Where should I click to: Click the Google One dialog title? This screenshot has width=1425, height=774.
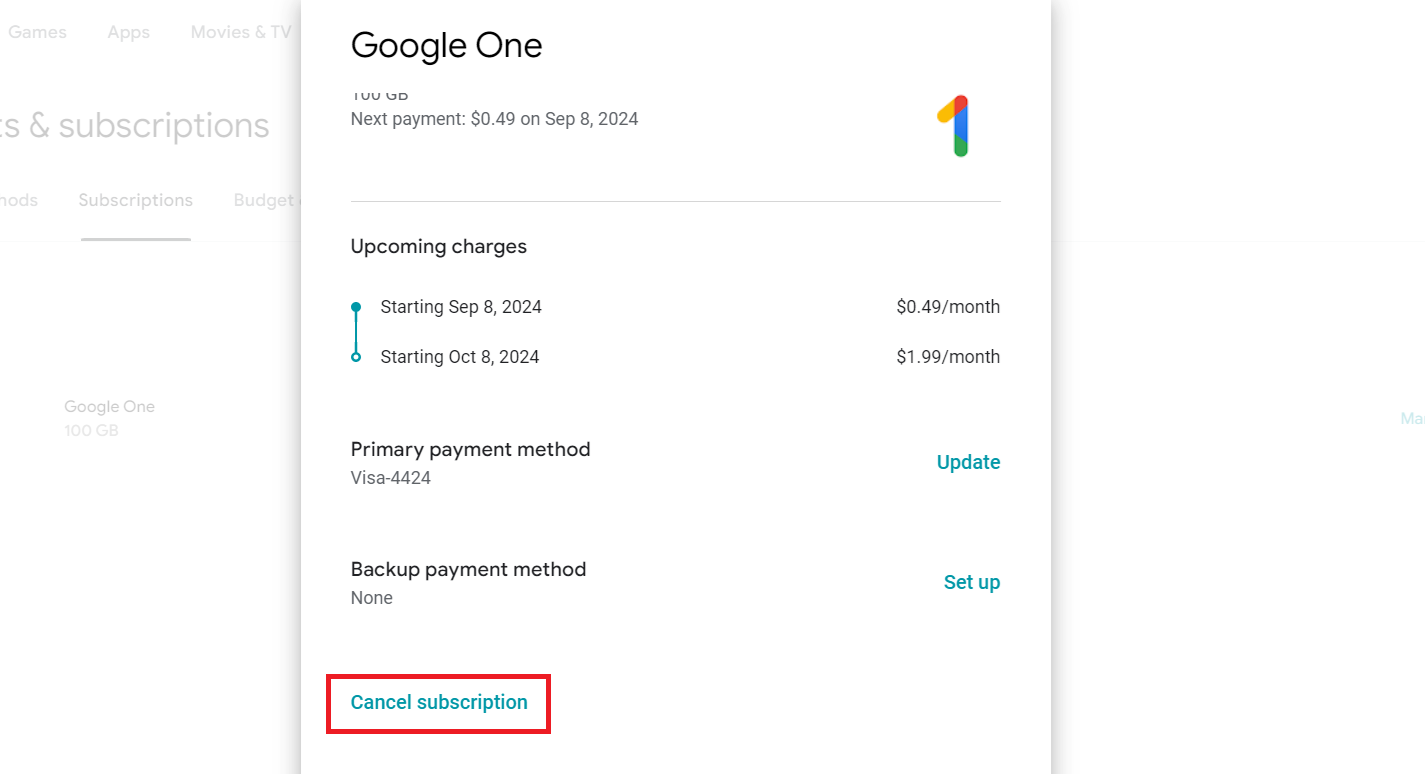446,46
